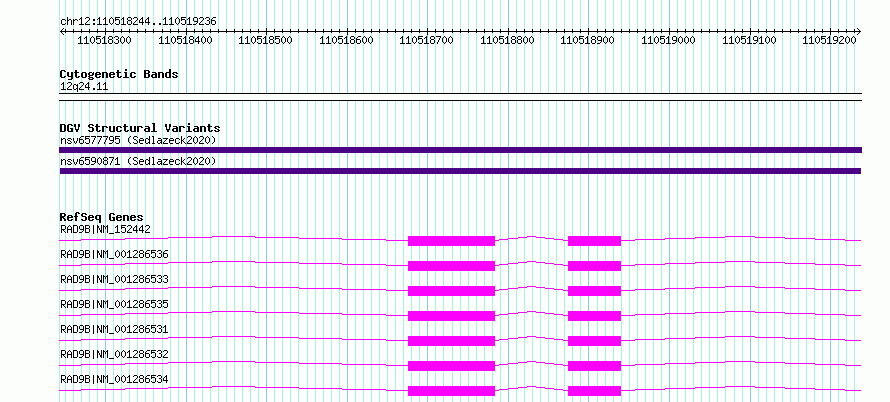Image resolution: width=890 pixels, height=402 pixels.
Task: Select the wide exon of NM_001286533
Action: click(x=451, y=291)
